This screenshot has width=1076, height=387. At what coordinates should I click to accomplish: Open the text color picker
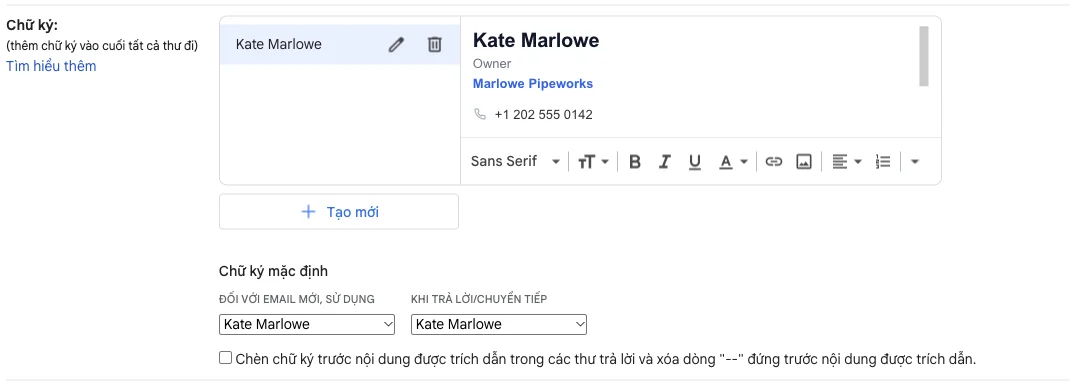(733, 162)
